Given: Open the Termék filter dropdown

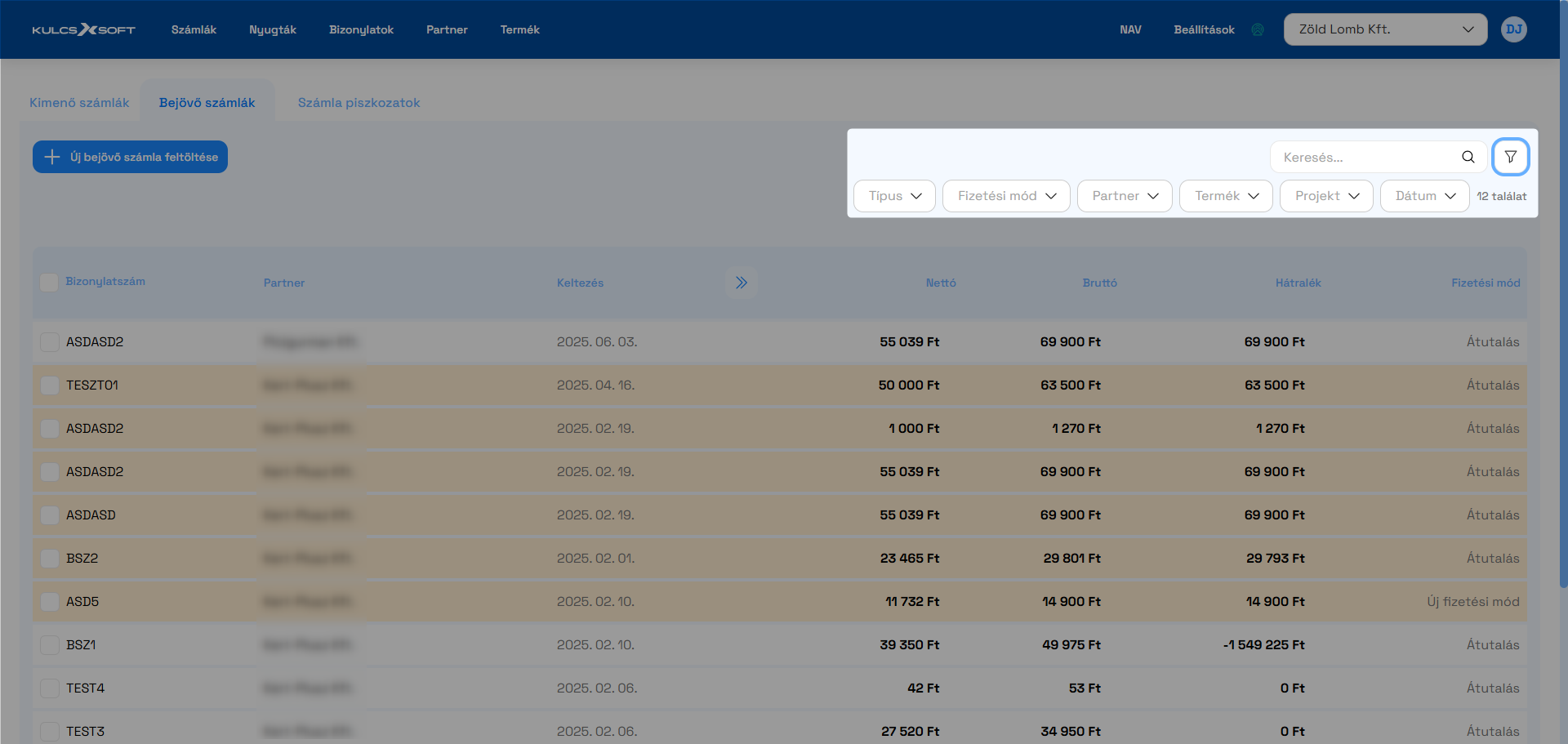Looking at the screenshot, I should coord(1226,196).
